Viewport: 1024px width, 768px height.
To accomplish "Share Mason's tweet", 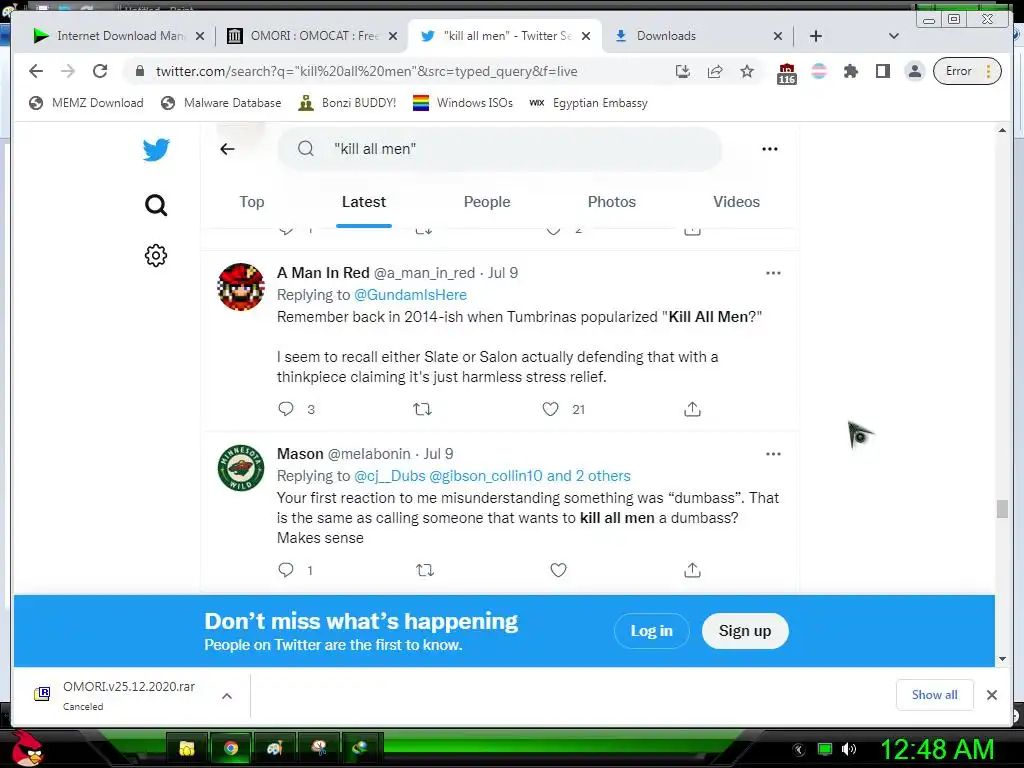I will (x=692, y=570).
